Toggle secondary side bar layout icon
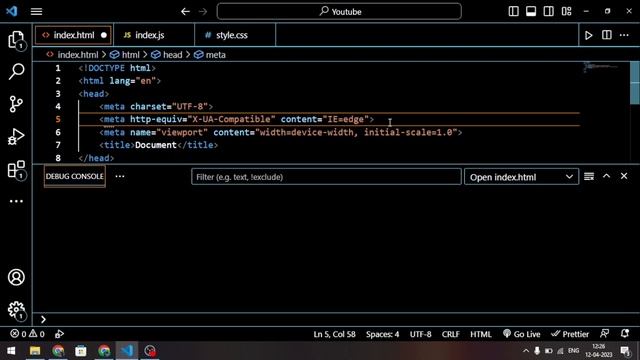 549,11
